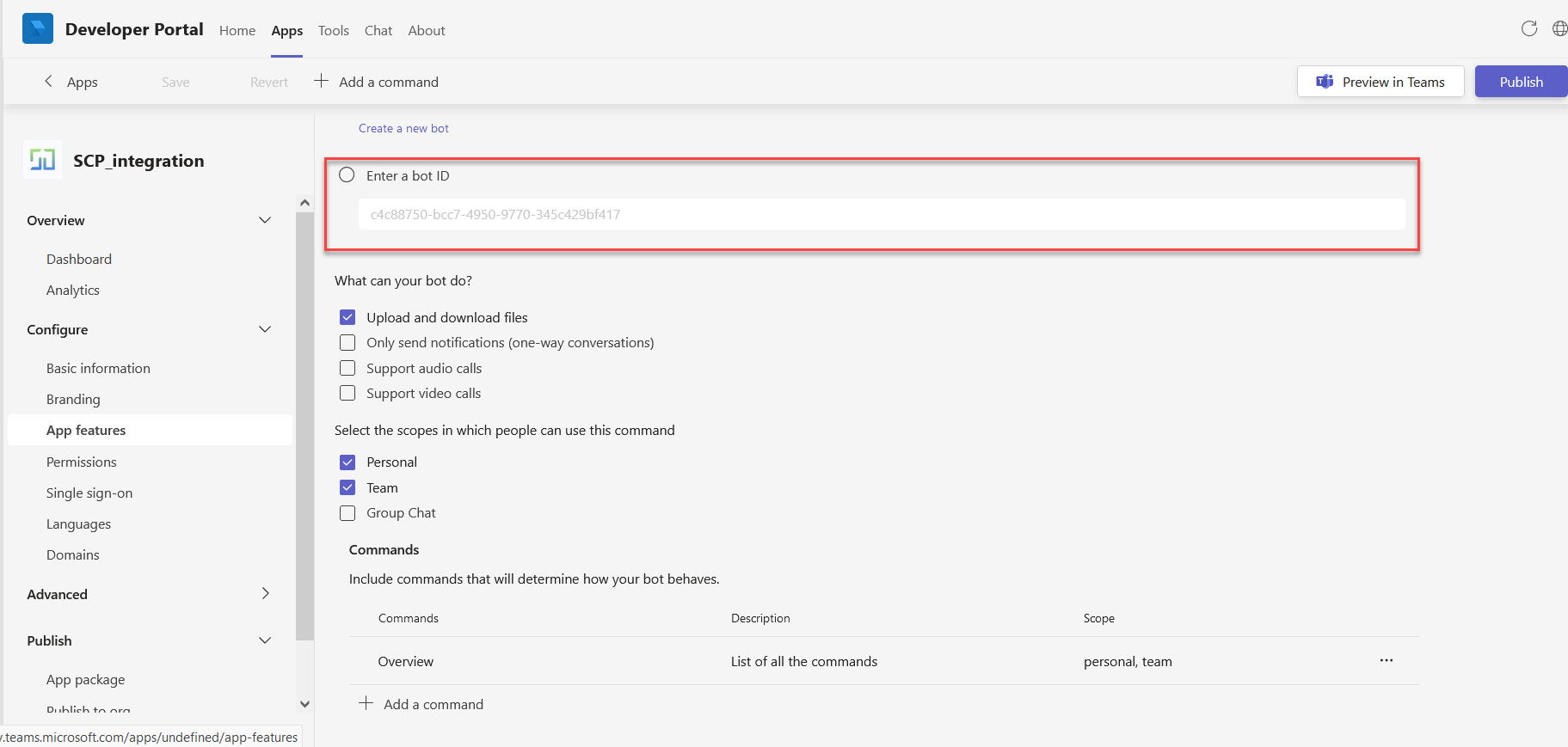Check Support audio calls option
Screen dimensions: 1568x747
pyautogui.click(x=347, y=368)
